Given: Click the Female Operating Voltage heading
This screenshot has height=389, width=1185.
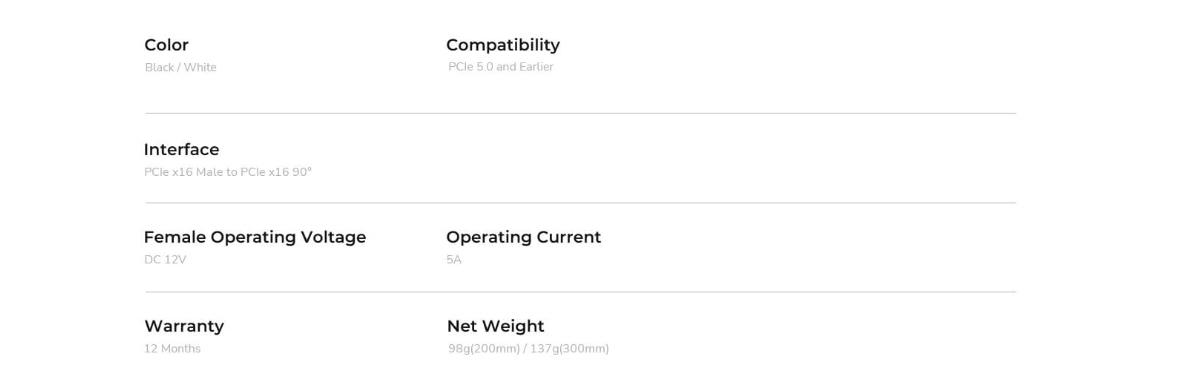Looking at the screenshot, I should click(x=255, y=237).
